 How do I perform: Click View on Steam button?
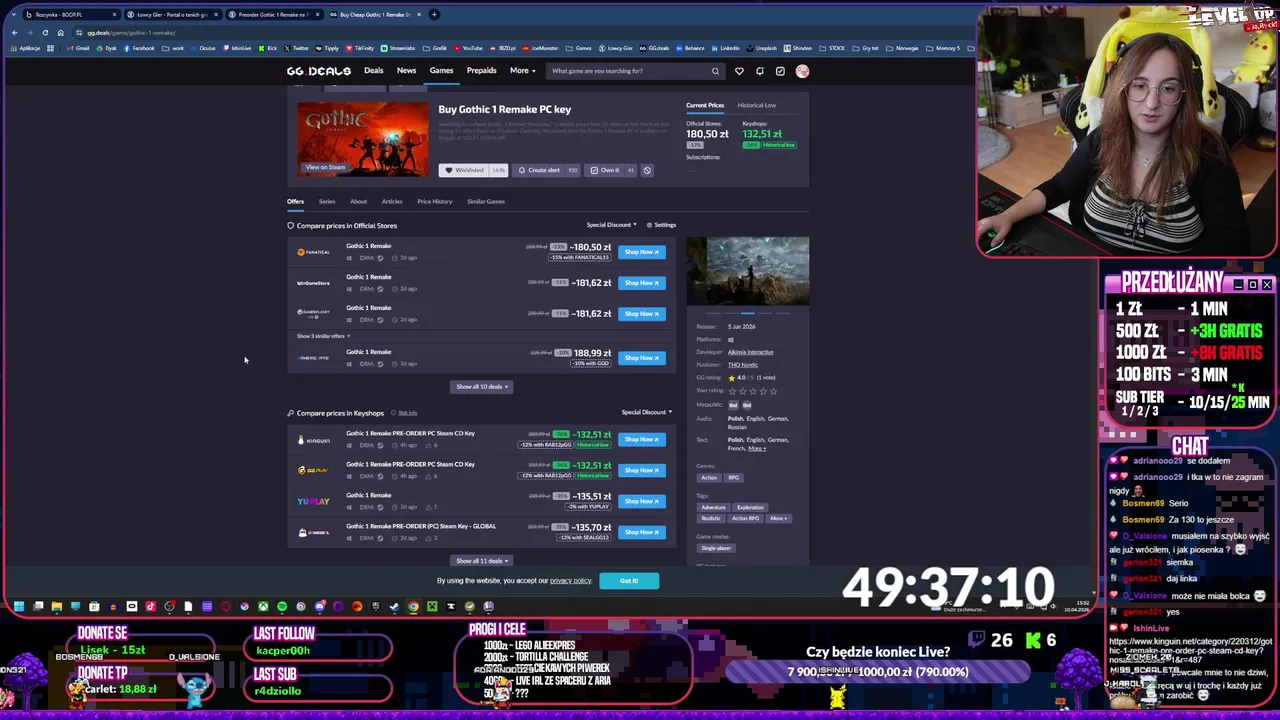tap(325, 167)
